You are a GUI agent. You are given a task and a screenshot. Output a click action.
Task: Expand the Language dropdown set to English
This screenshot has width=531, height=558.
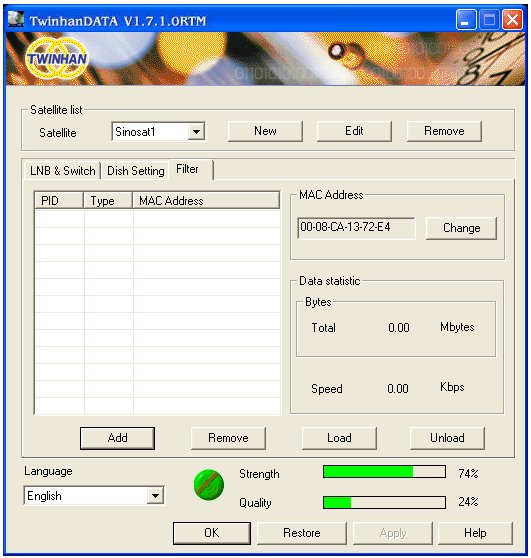[x=155, y=496]
